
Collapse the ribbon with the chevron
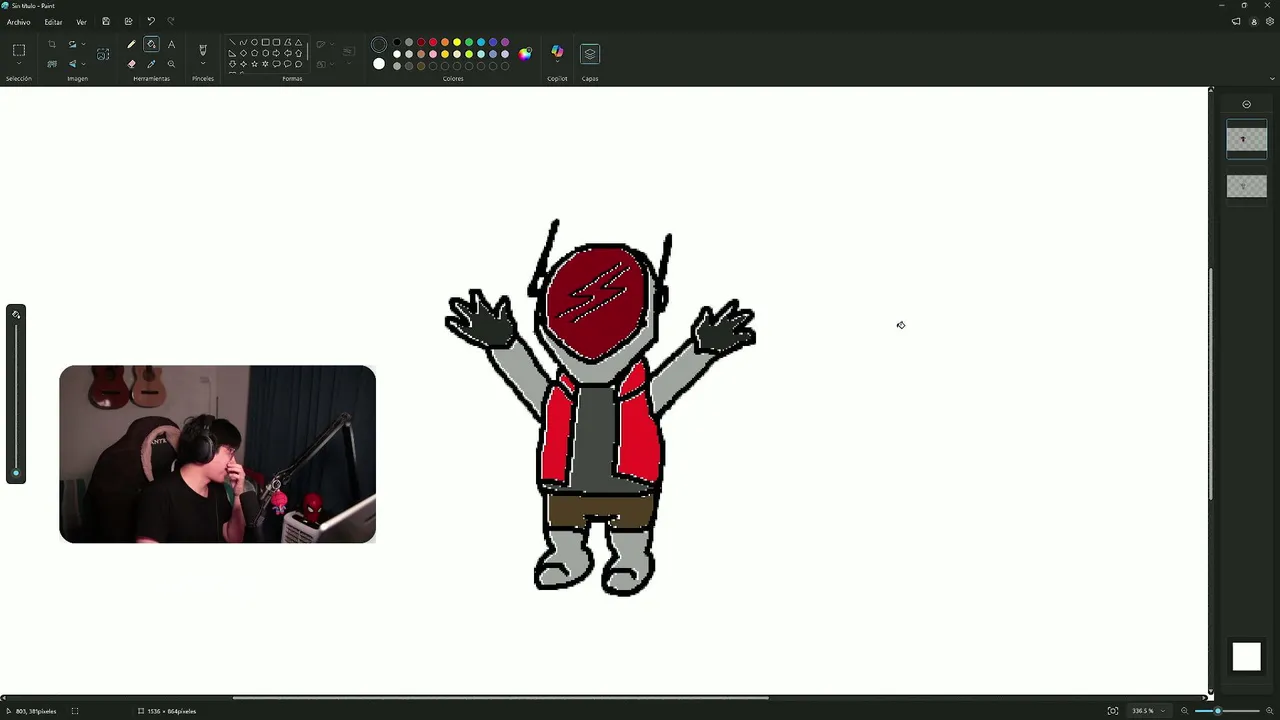[x=1272, y=78]
